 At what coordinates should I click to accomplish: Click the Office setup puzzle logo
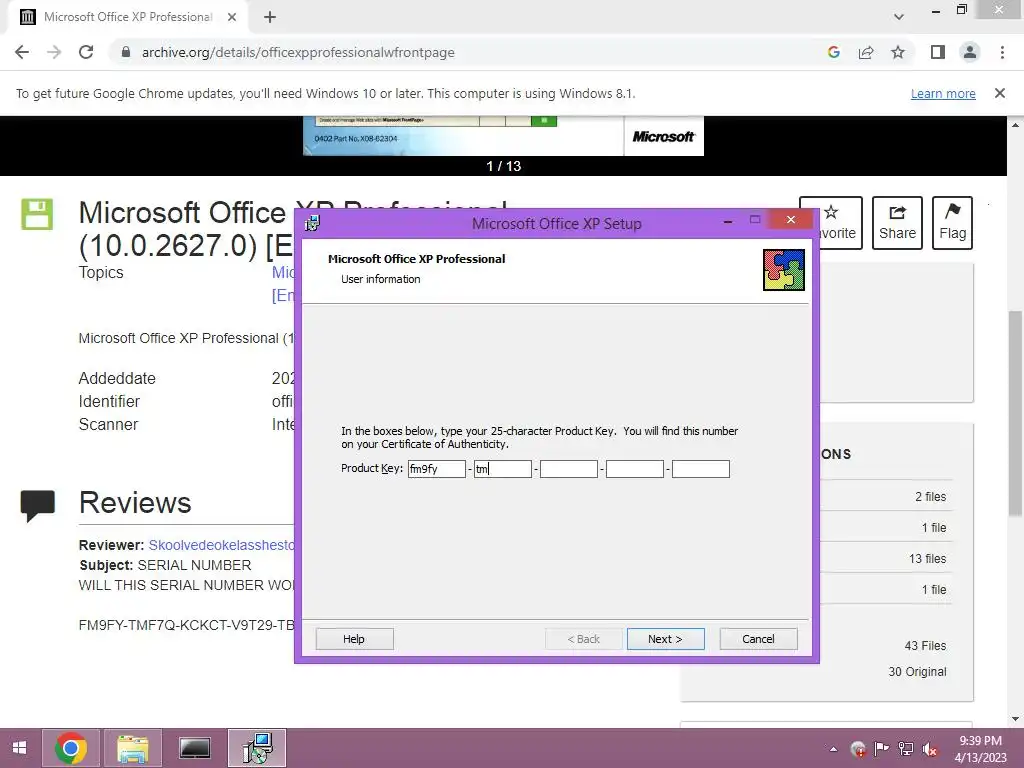coord(784,270)
